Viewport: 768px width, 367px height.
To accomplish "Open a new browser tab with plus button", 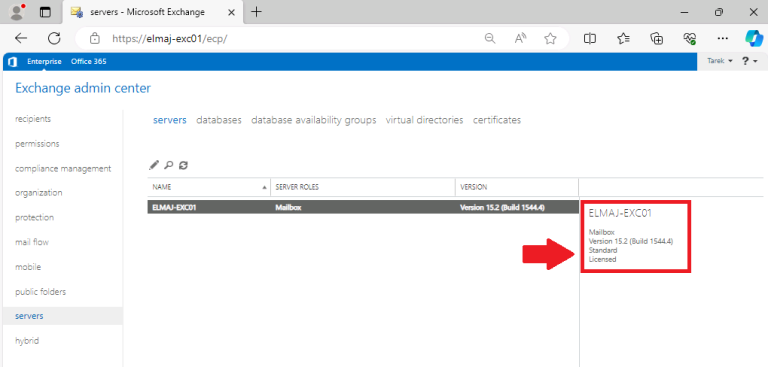I will tap(256, 12).
